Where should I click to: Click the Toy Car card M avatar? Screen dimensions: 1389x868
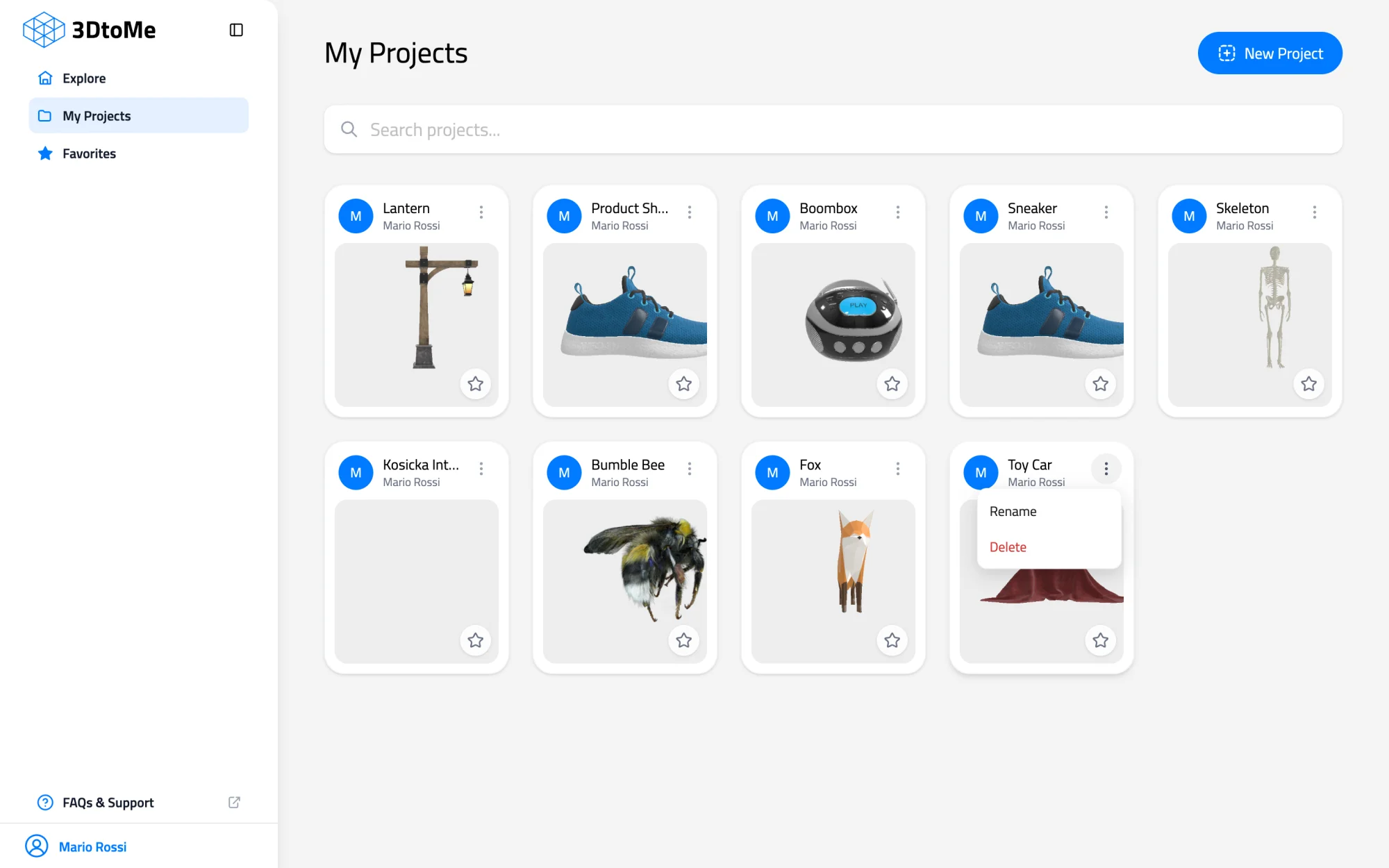[981, 473]
